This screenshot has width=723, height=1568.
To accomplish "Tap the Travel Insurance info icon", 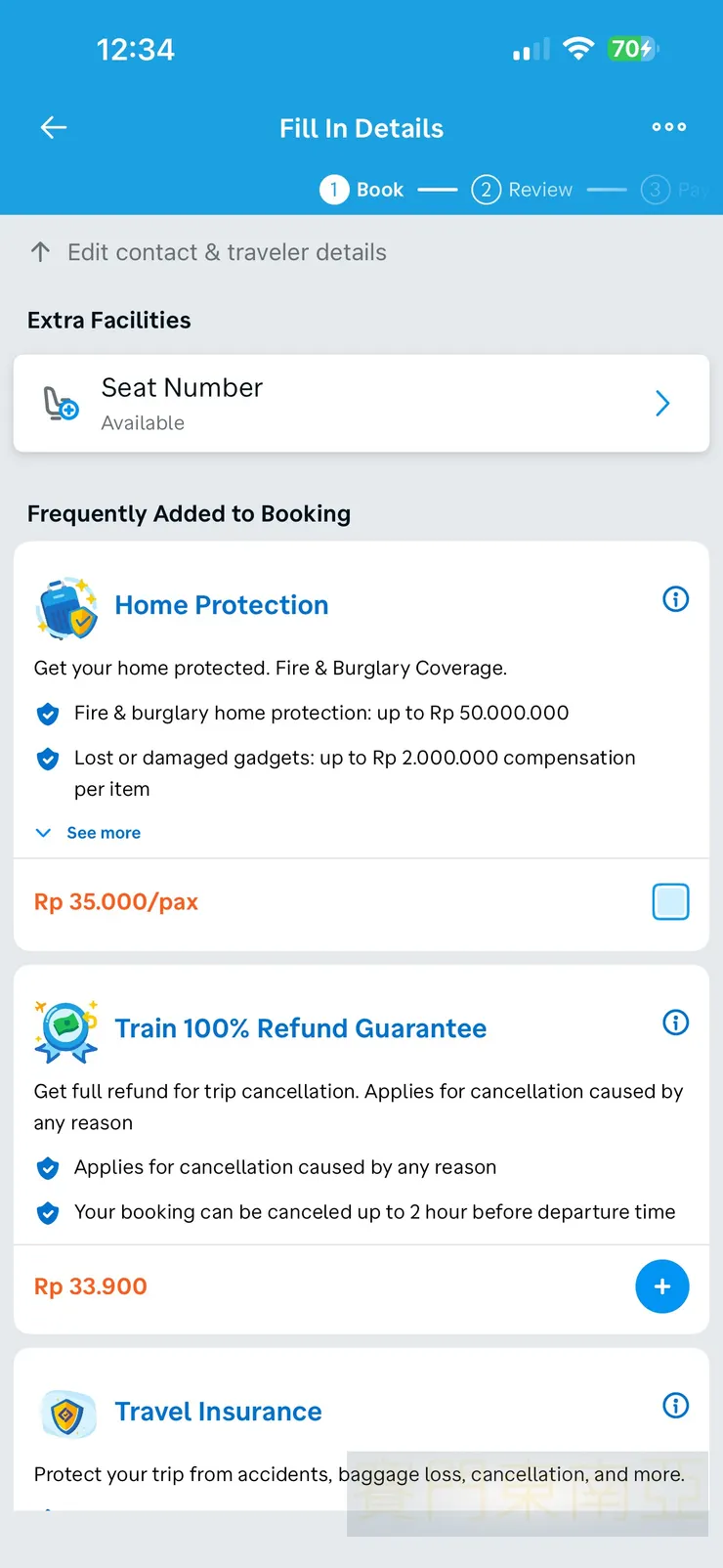I will 675,1406.
